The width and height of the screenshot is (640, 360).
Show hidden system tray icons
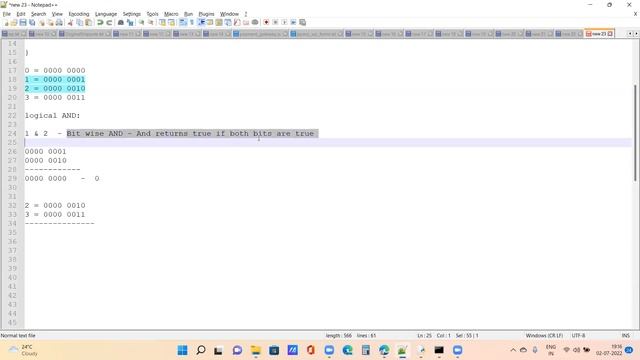pyautogui.click(x=513, y=350)
